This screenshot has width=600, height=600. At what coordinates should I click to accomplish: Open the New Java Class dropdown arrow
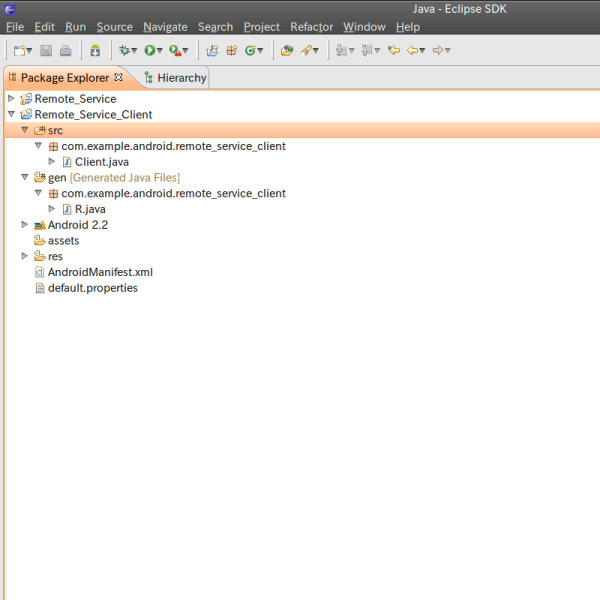(x=260, y=51)
